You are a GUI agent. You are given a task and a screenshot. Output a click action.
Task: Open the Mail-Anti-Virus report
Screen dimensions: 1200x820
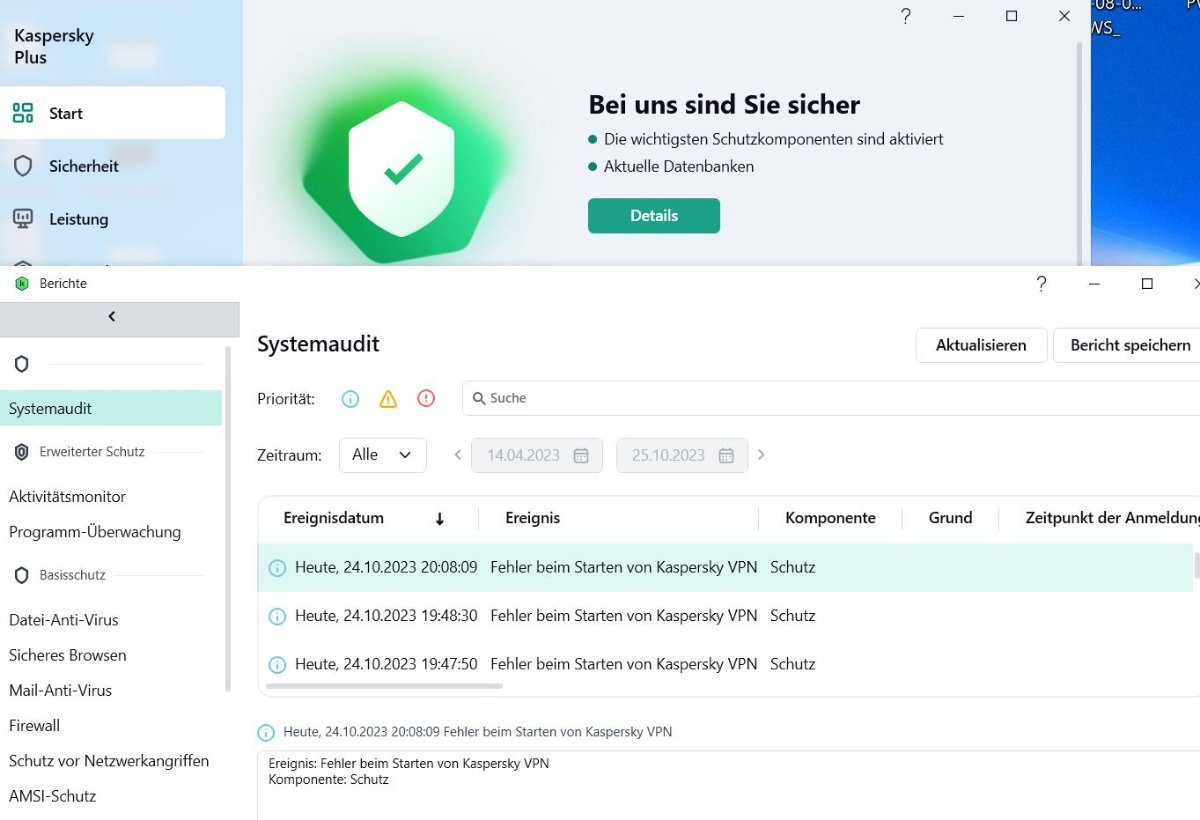(x=60, y=690)
